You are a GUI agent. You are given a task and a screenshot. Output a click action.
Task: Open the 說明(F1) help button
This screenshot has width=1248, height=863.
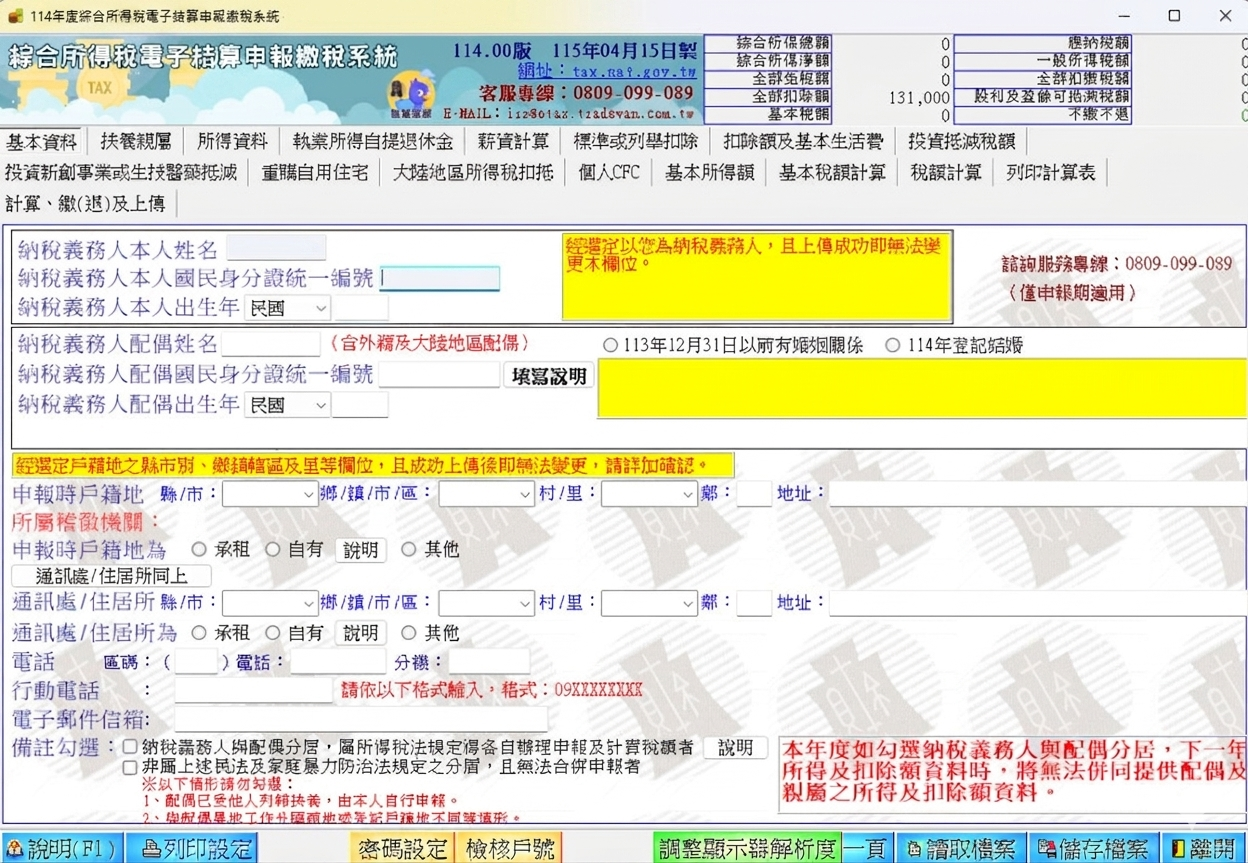click(62, 849)
